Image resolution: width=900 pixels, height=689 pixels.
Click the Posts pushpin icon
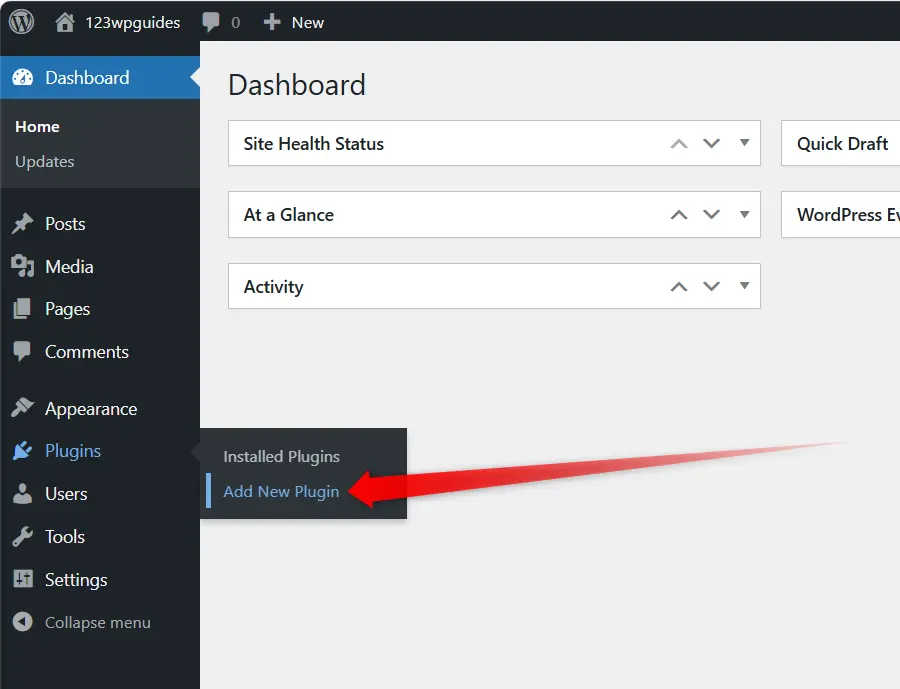22,224
